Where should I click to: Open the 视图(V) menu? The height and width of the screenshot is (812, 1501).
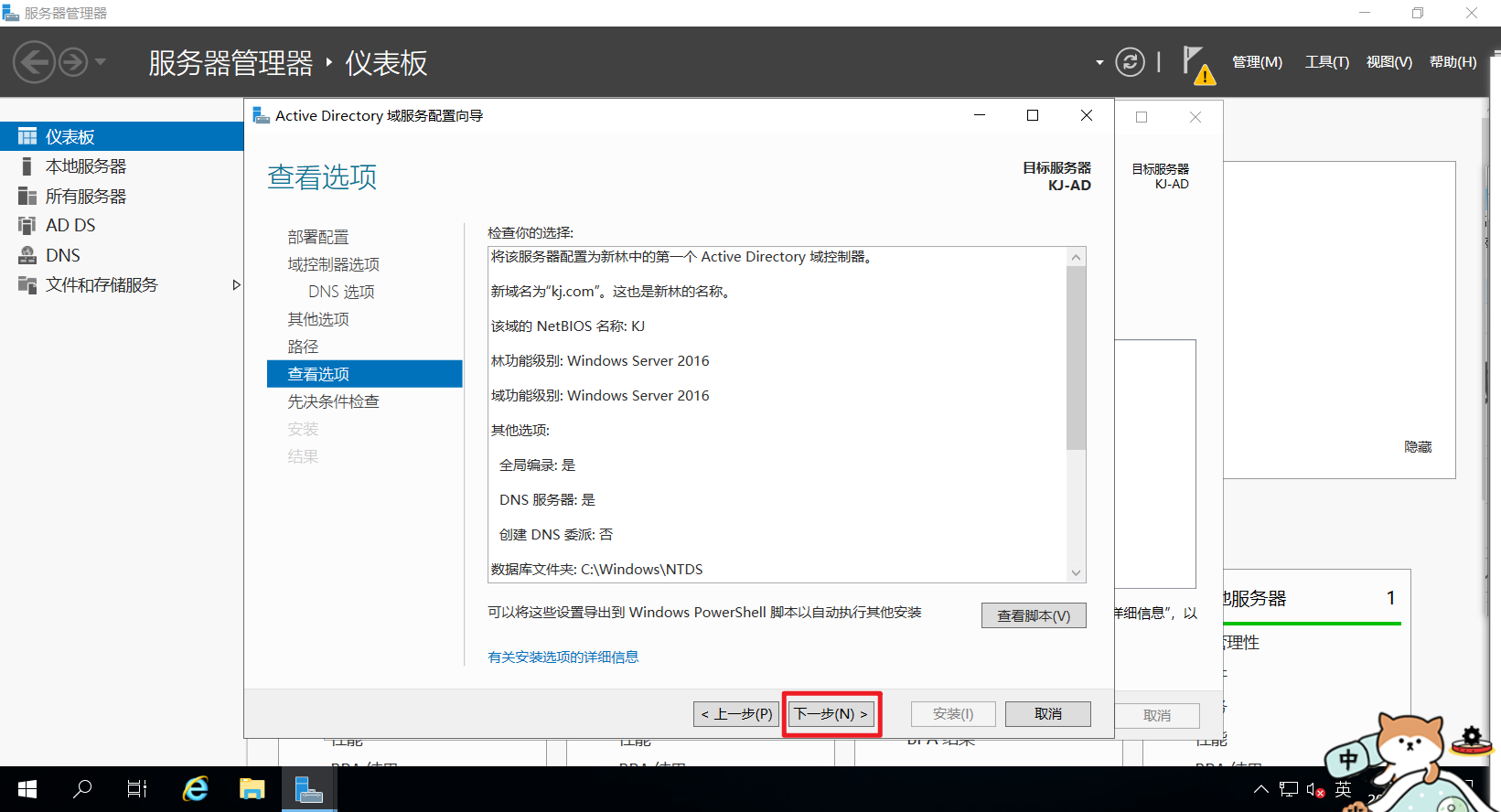1388,62
